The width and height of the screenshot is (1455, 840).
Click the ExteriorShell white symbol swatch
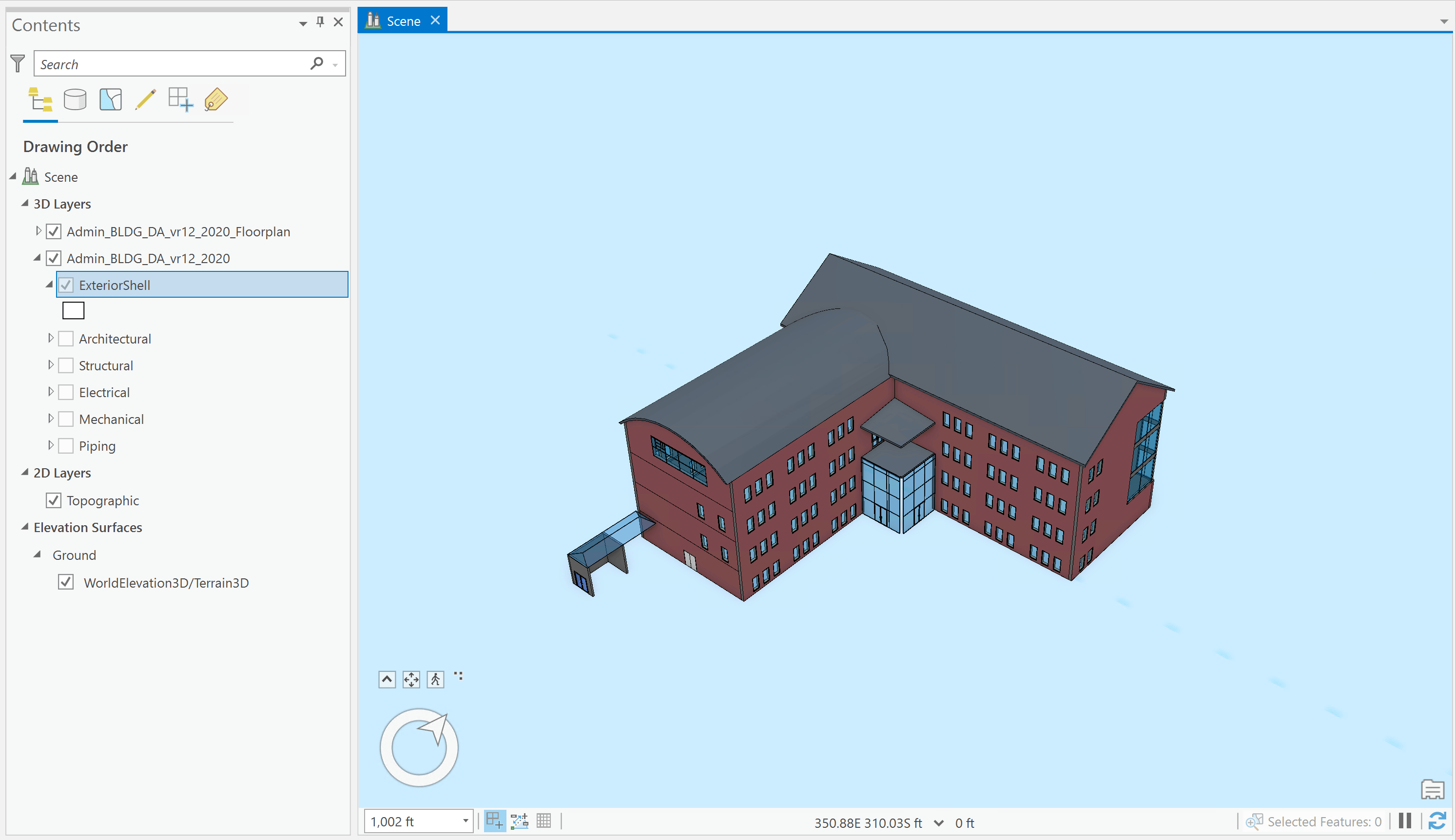click(x=73, y=311)
